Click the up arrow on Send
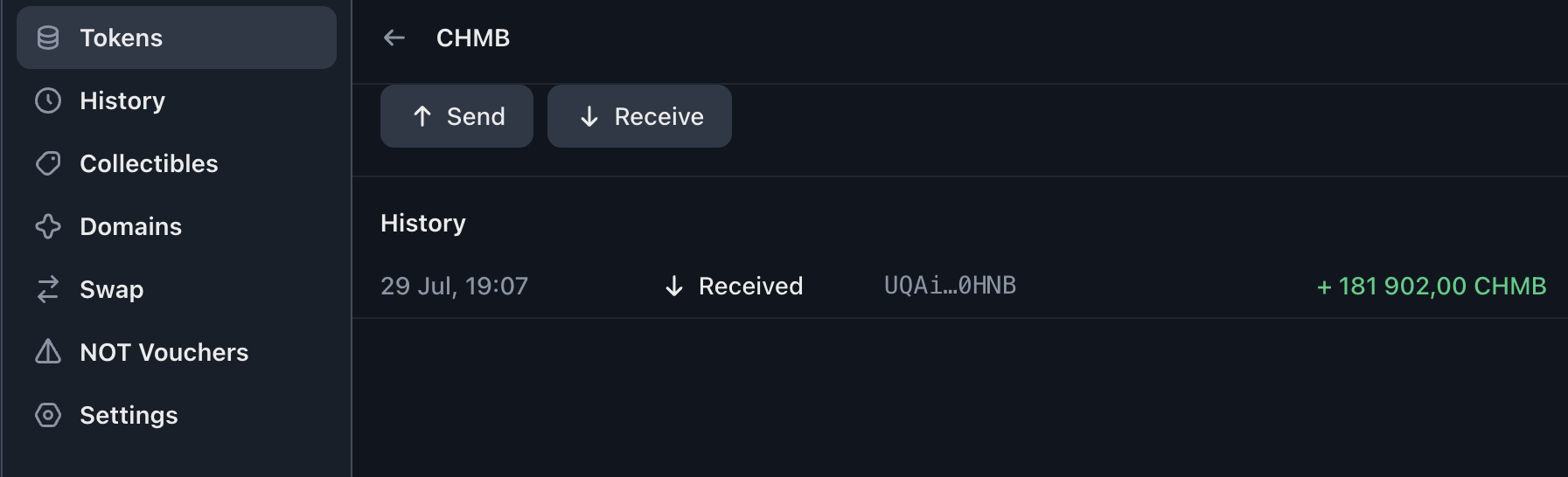The image size is (1568, 477). [x=422, y=116]
